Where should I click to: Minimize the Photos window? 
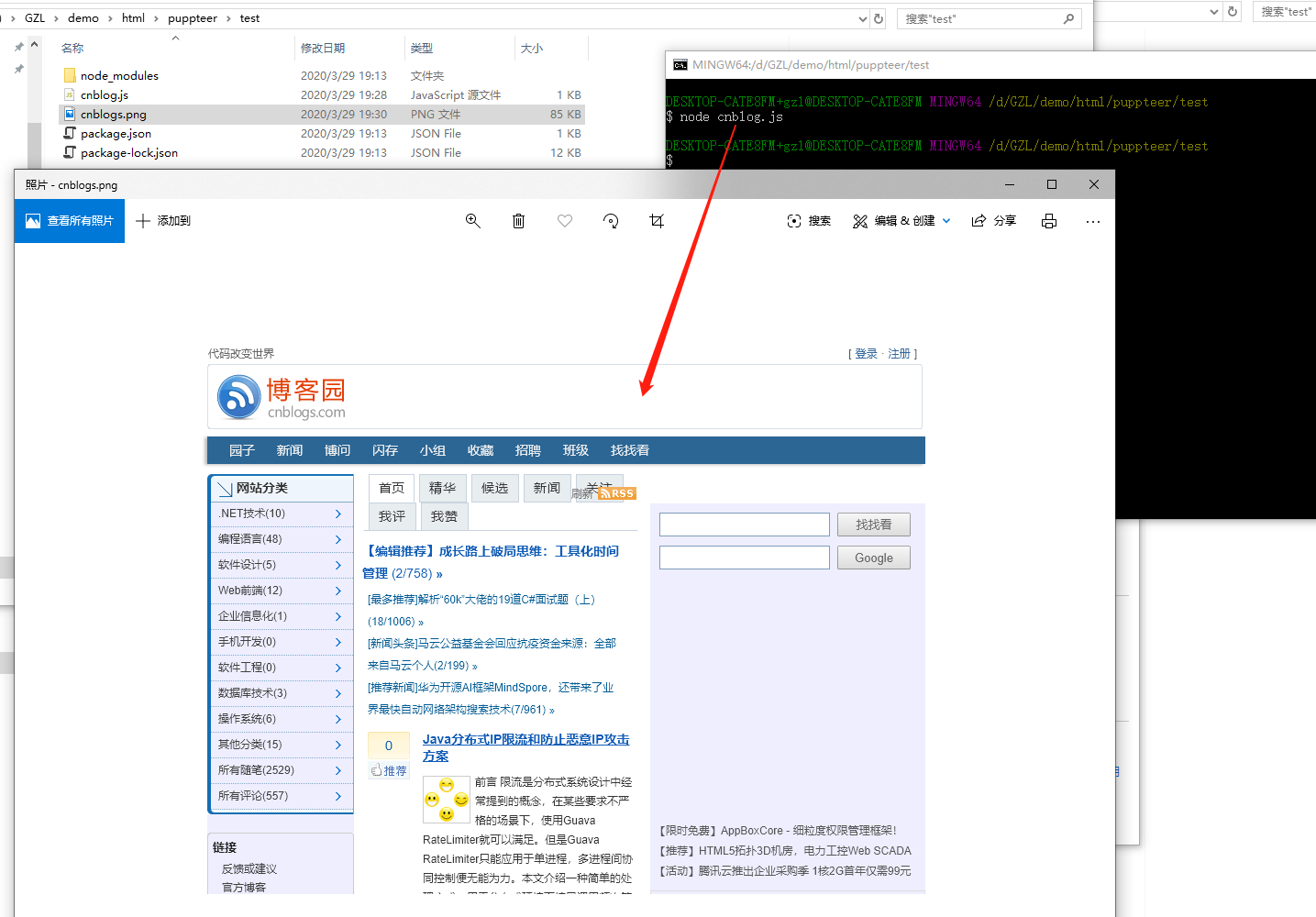pyautogui.click(x=1010, y=184)
